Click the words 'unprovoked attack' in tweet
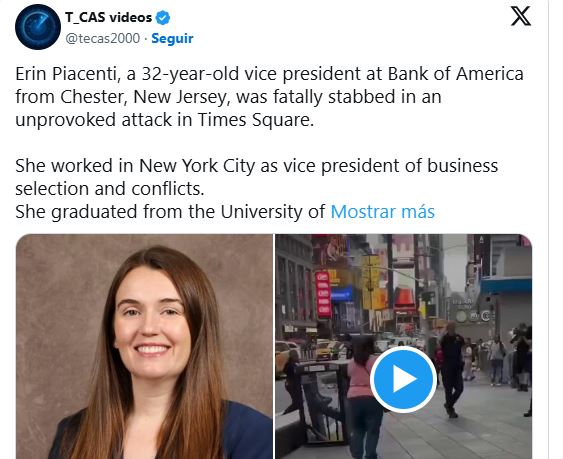The image size is (563, 459). point(93,120)
